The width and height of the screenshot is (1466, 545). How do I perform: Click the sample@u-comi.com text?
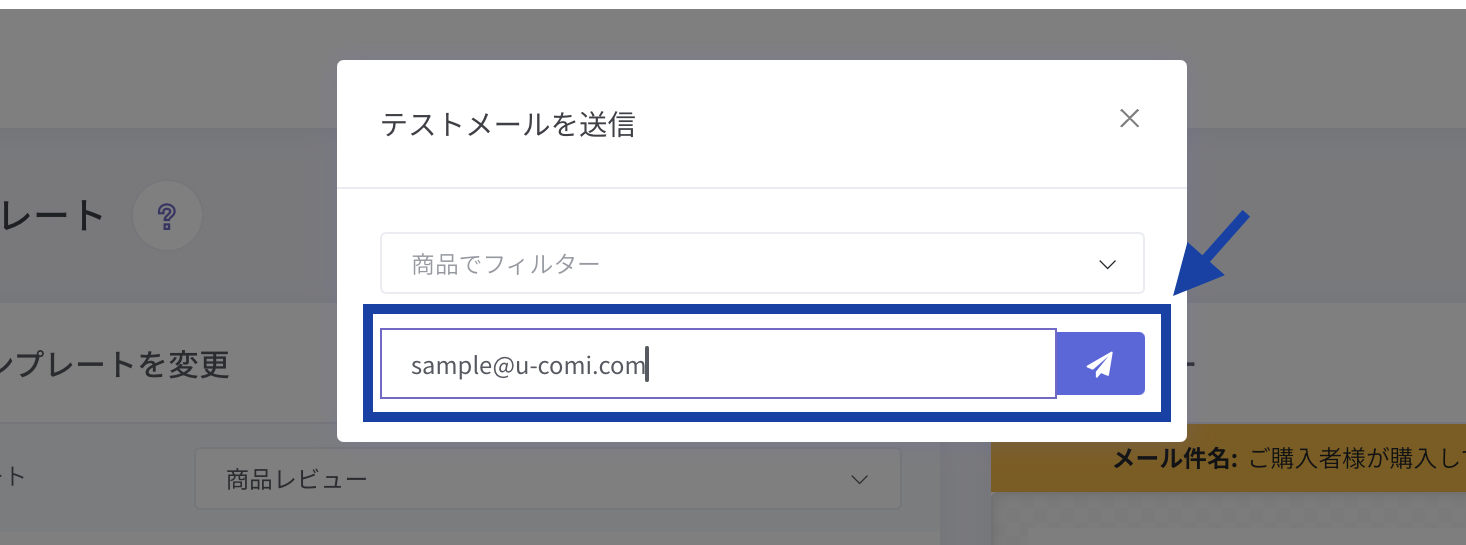click(528, 365)
